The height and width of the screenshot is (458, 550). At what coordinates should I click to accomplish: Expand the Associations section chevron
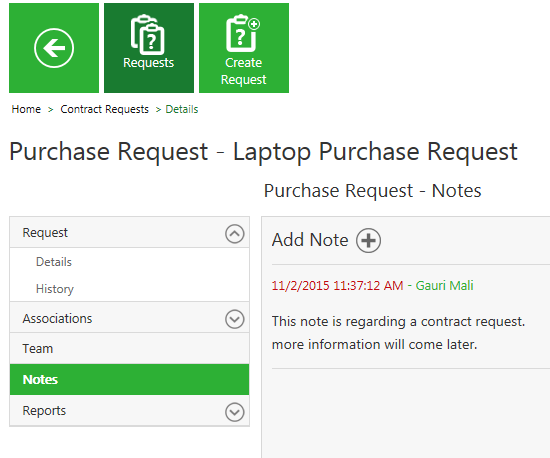point(235,319)
